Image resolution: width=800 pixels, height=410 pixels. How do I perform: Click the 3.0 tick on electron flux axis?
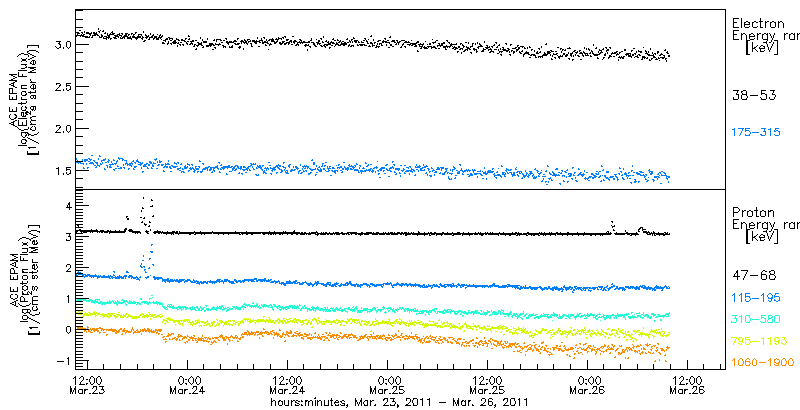coord(61,44)
